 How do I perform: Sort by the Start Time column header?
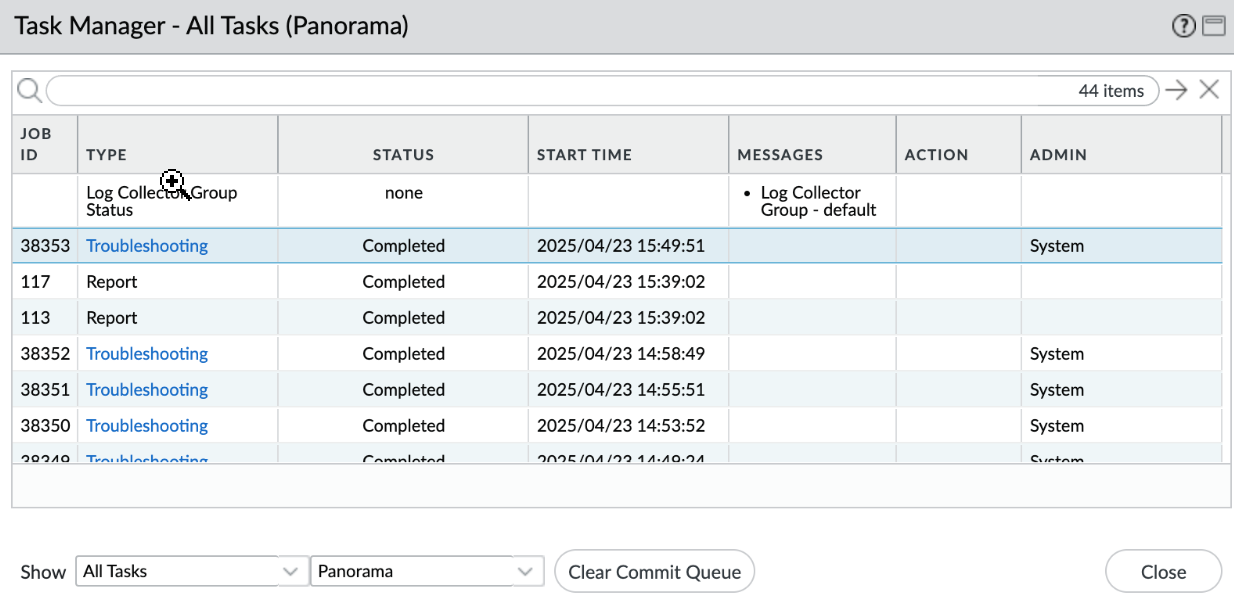pyautogui.click(x=584, y=155)
